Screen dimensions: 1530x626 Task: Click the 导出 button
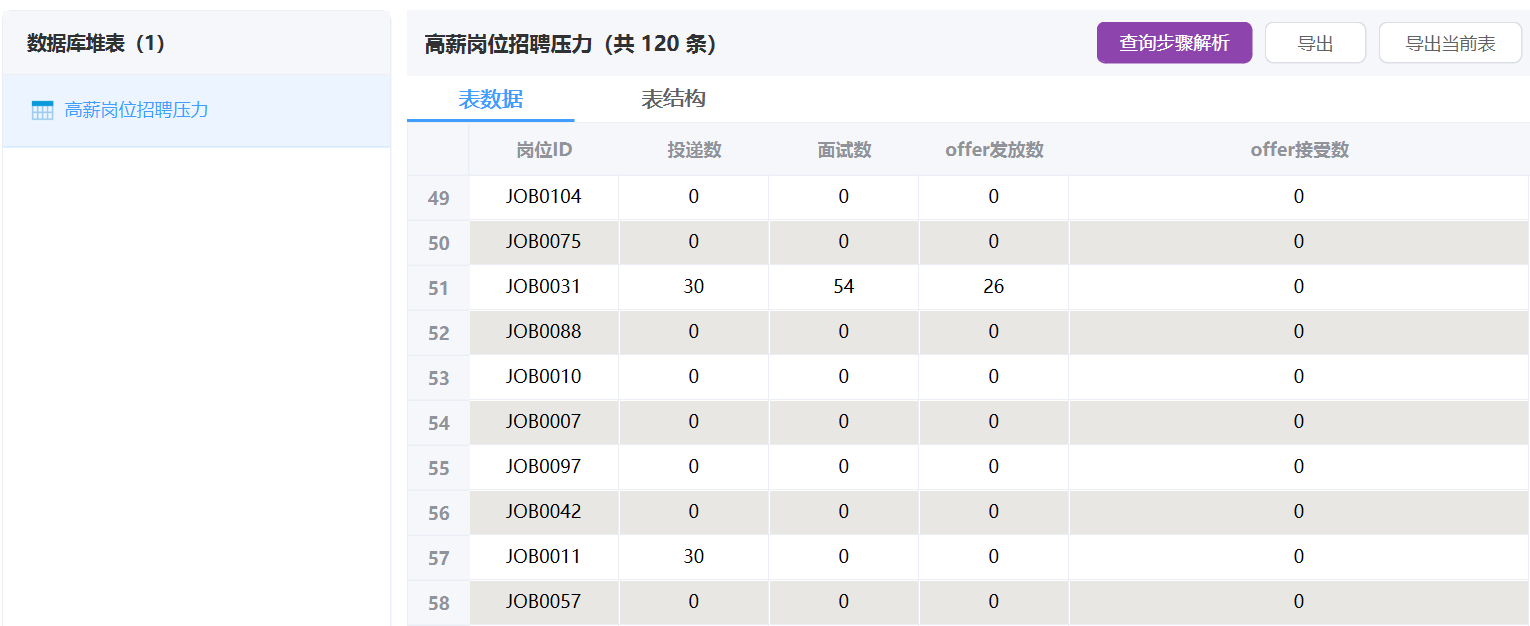(1315, 43)
